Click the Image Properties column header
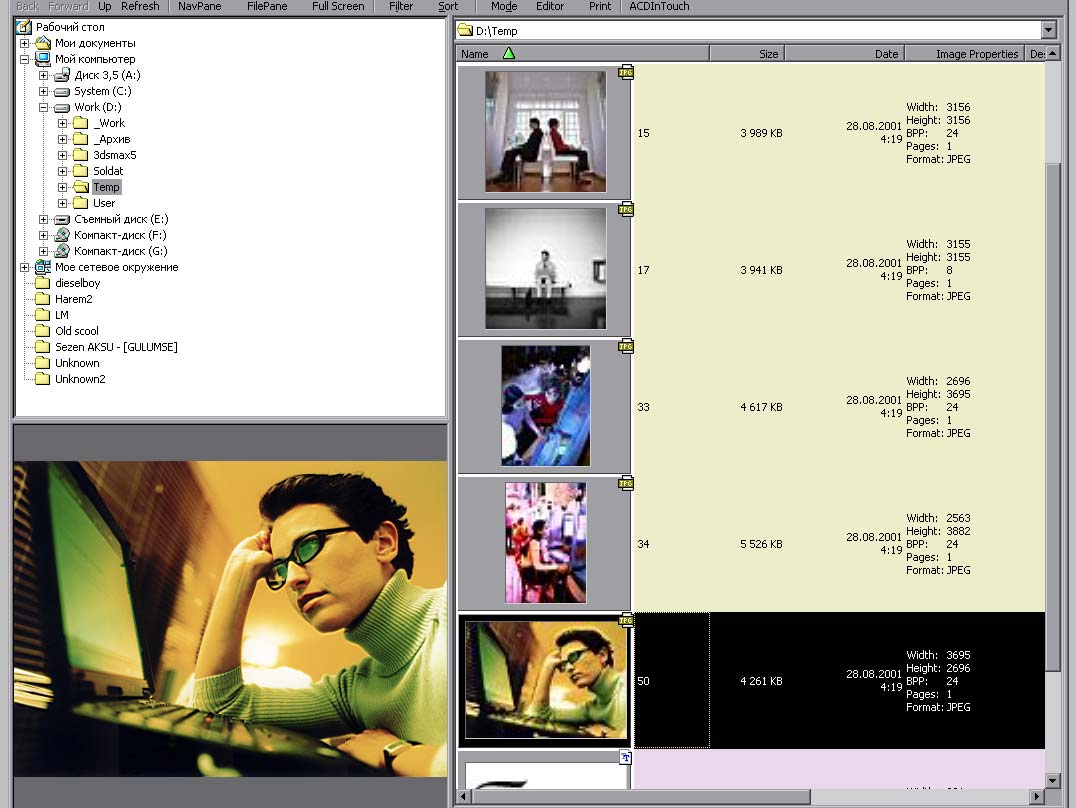 point(964,54)
